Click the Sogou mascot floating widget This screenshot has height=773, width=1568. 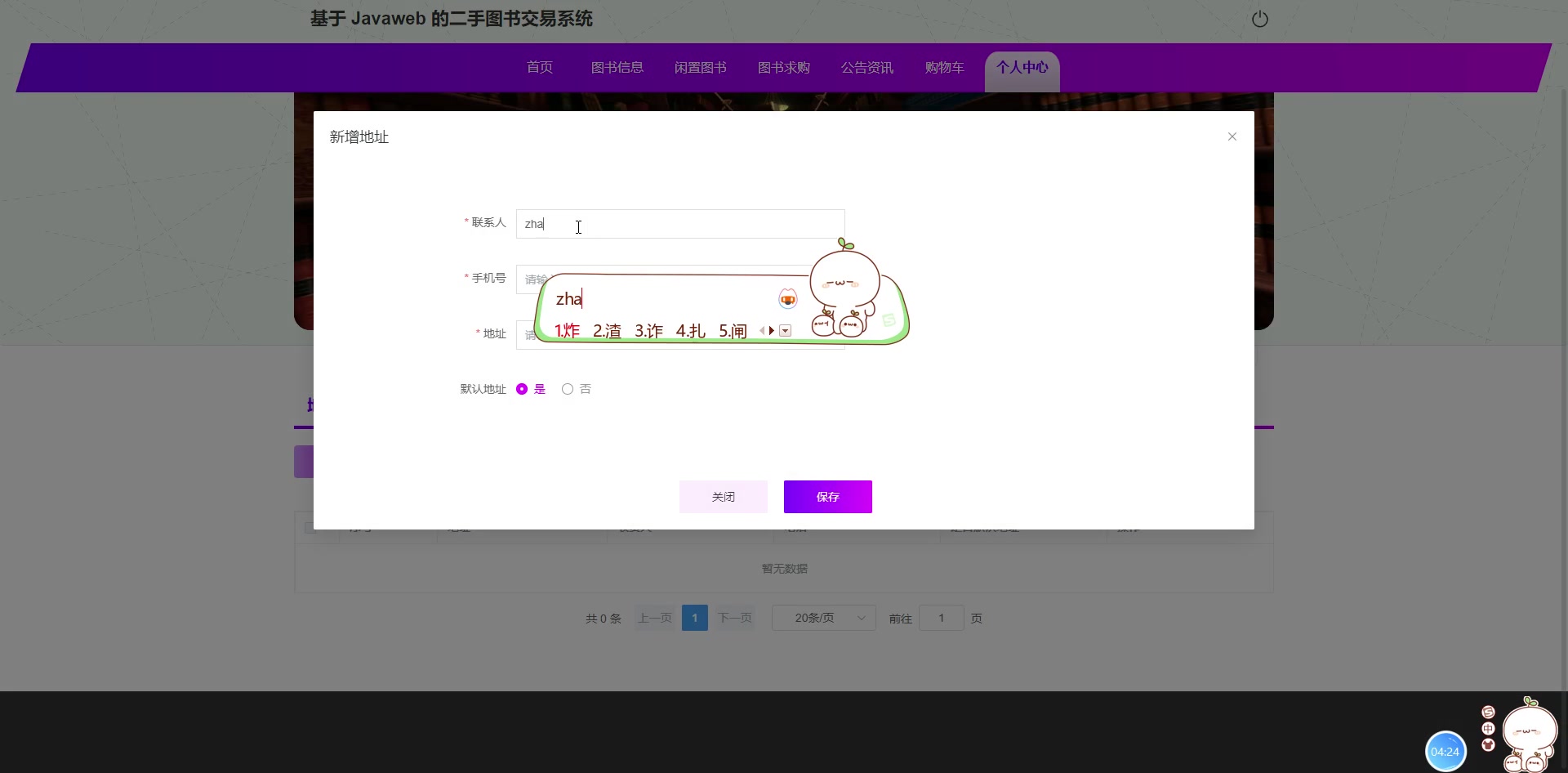[x=1530, y=734]
